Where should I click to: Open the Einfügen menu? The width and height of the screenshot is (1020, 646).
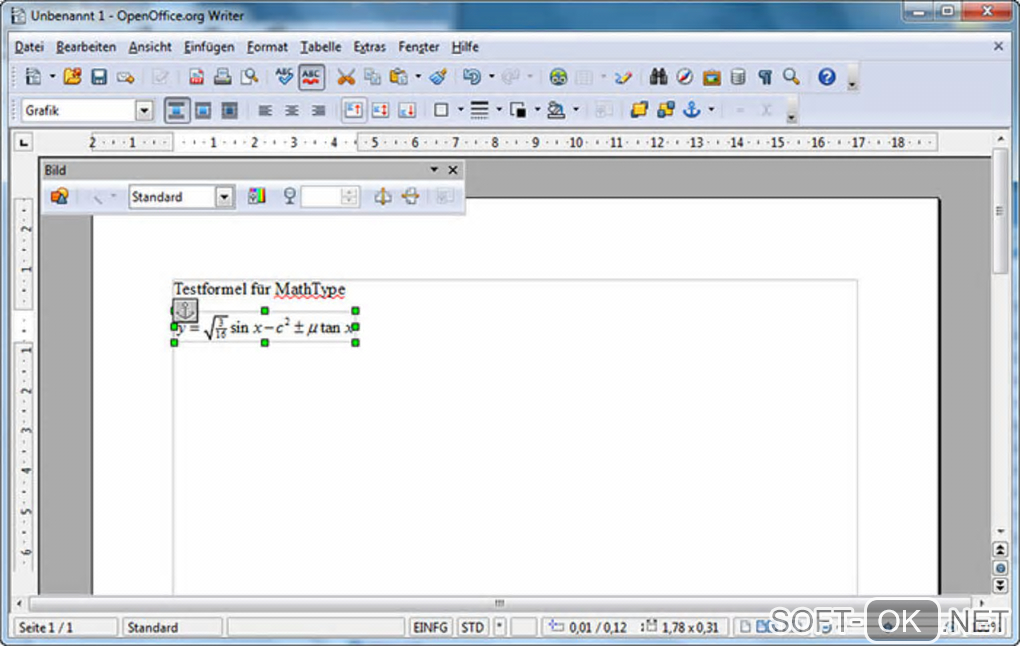coord(209,47)
